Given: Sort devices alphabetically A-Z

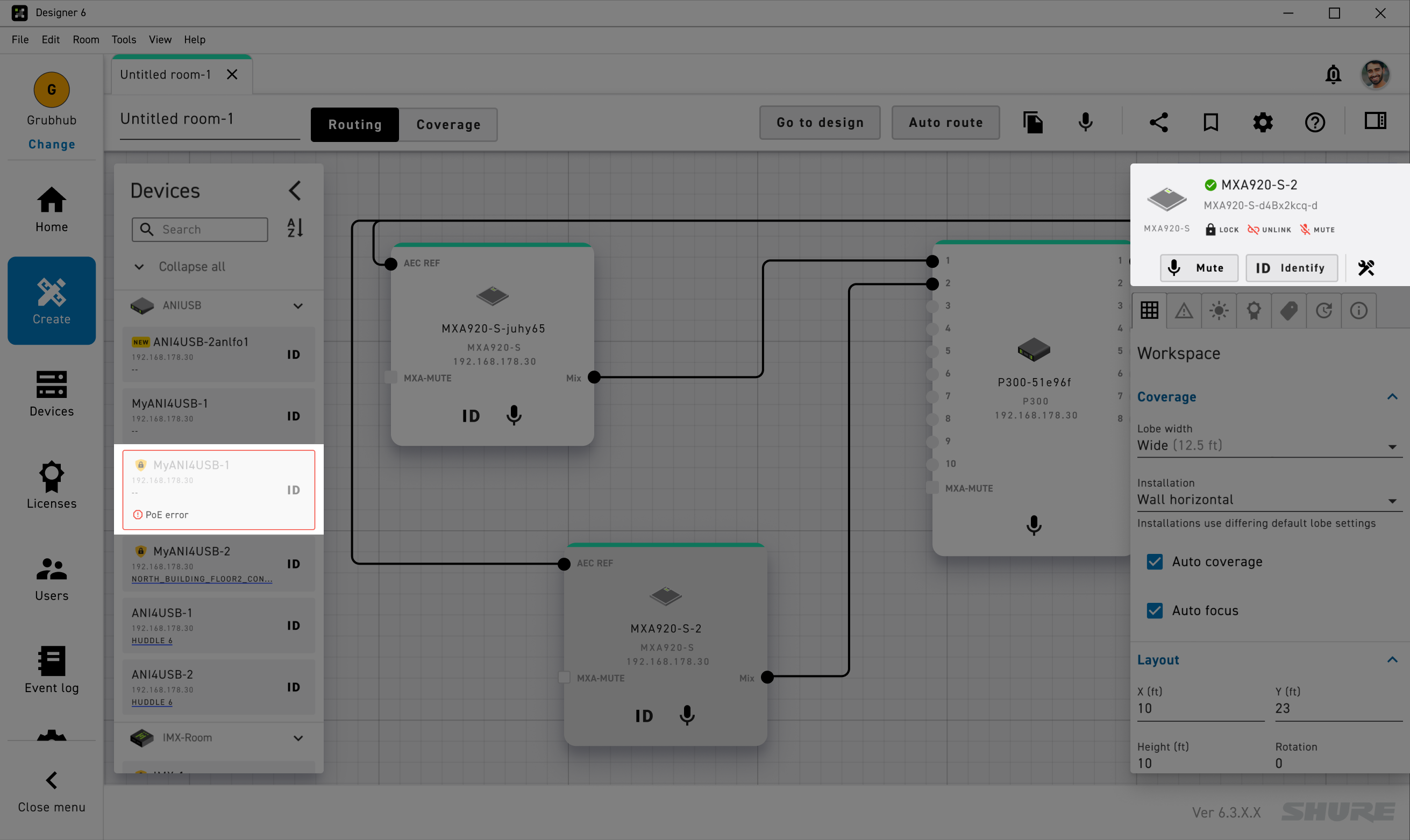Looking at the screenshot, I should click(x=295, y=228).
